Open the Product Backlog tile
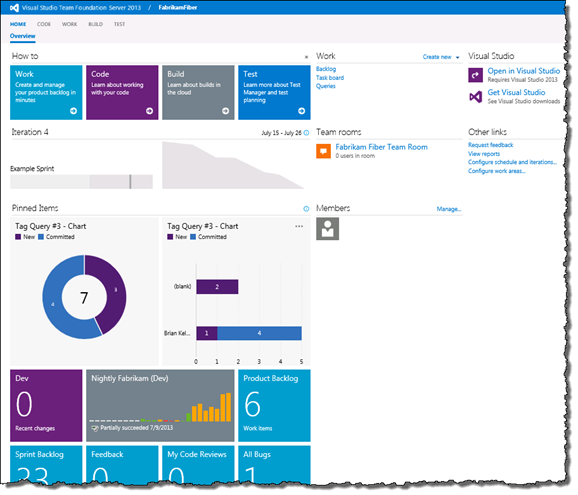578x495 pixels. 274,406
